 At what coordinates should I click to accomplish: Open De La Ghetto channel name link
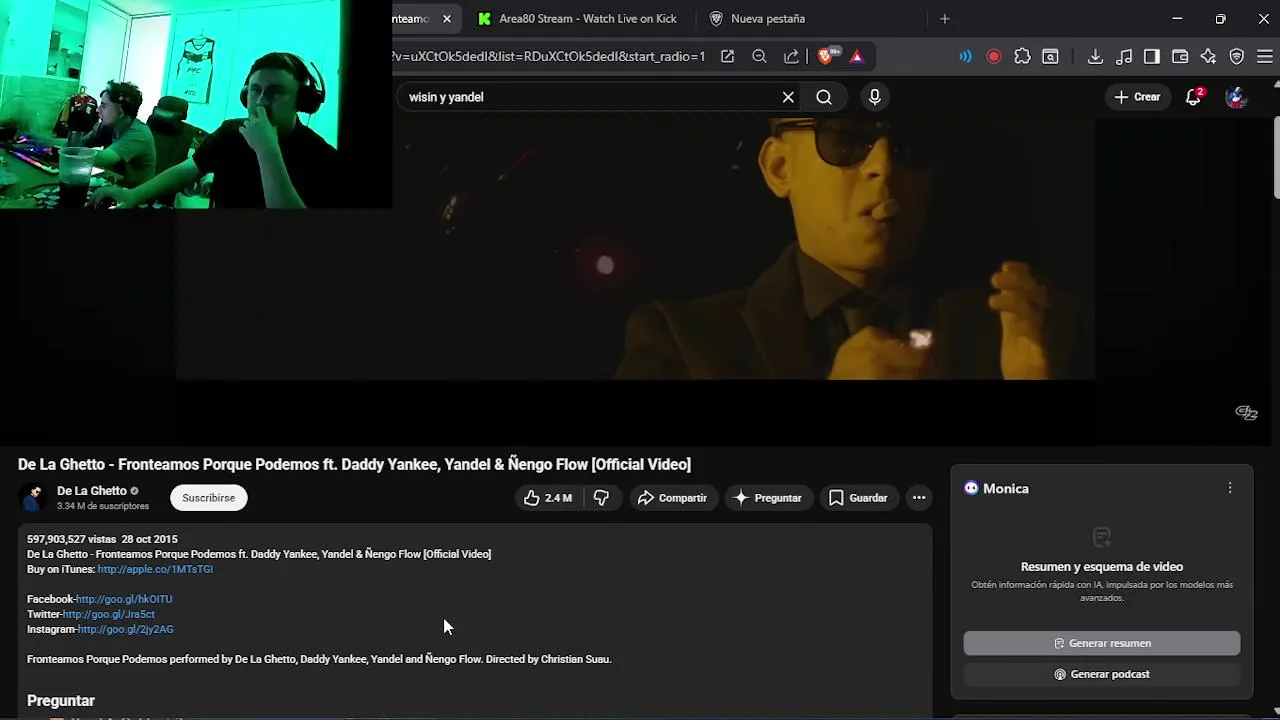(x=92, y=491)
